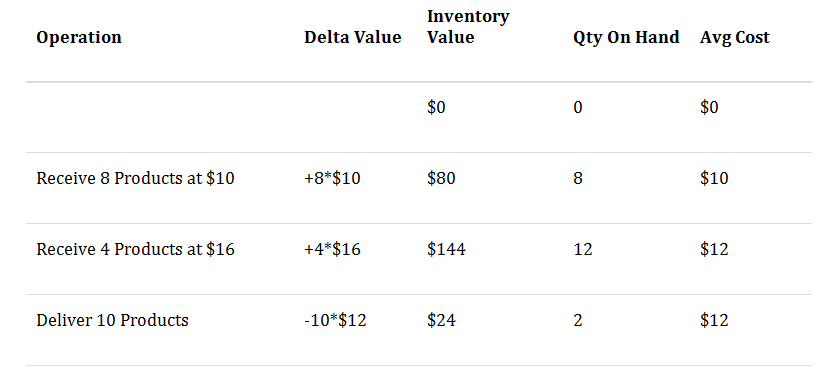Select the $144 inventory value
The width and height of the screenshot is (822, 379).
446,249
